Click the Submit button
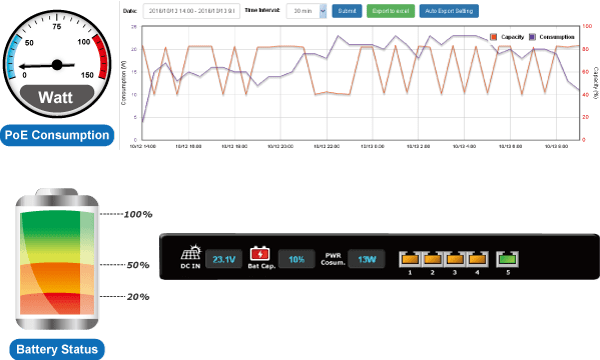The width and height of the screenshot is (600, 360). 347,11
